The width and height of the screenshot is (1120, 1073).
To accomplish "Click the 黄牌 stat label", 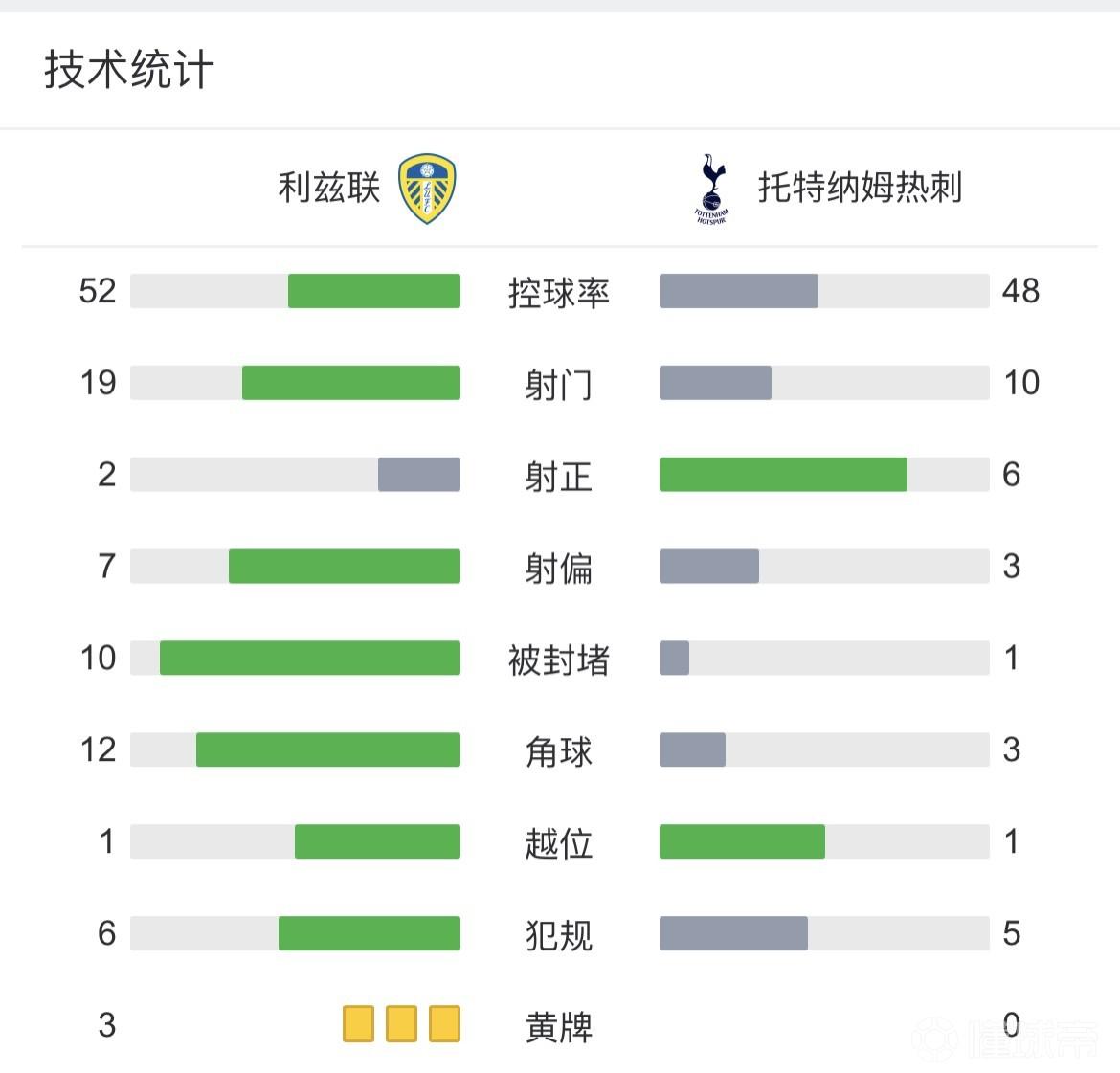I will (x=559, y=1026).
